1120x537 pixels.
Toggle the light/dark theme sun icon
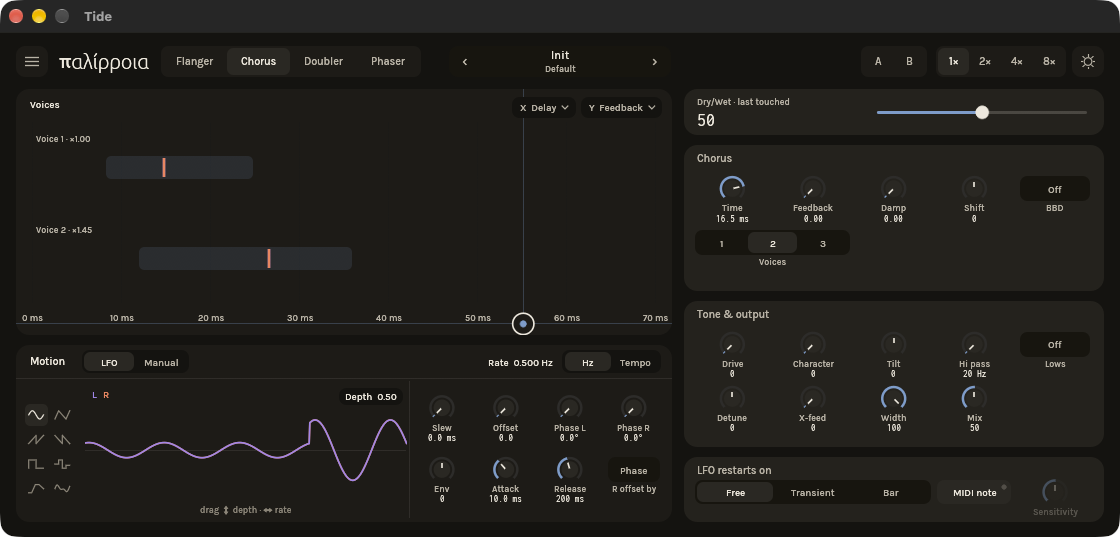pos(1087,61)
